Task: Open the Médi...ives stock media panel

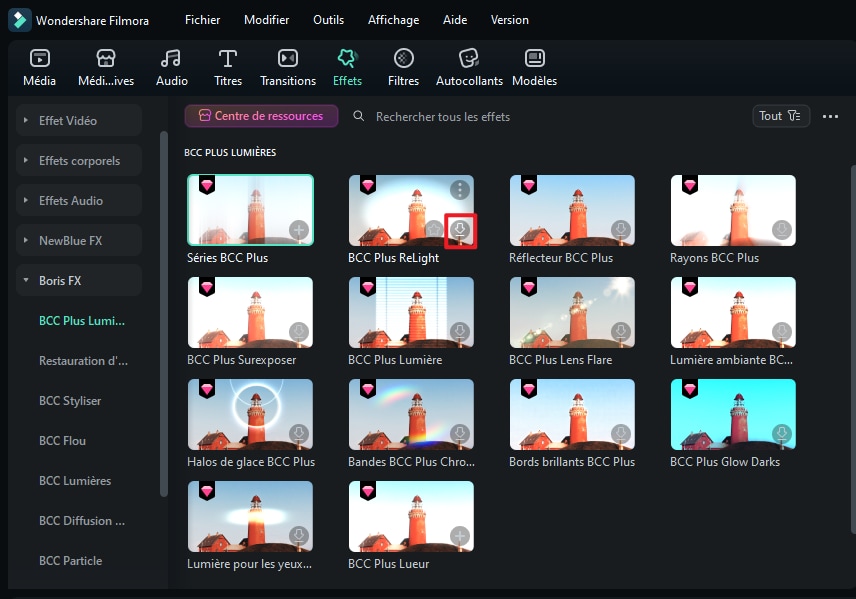Action: pos(106,68)
